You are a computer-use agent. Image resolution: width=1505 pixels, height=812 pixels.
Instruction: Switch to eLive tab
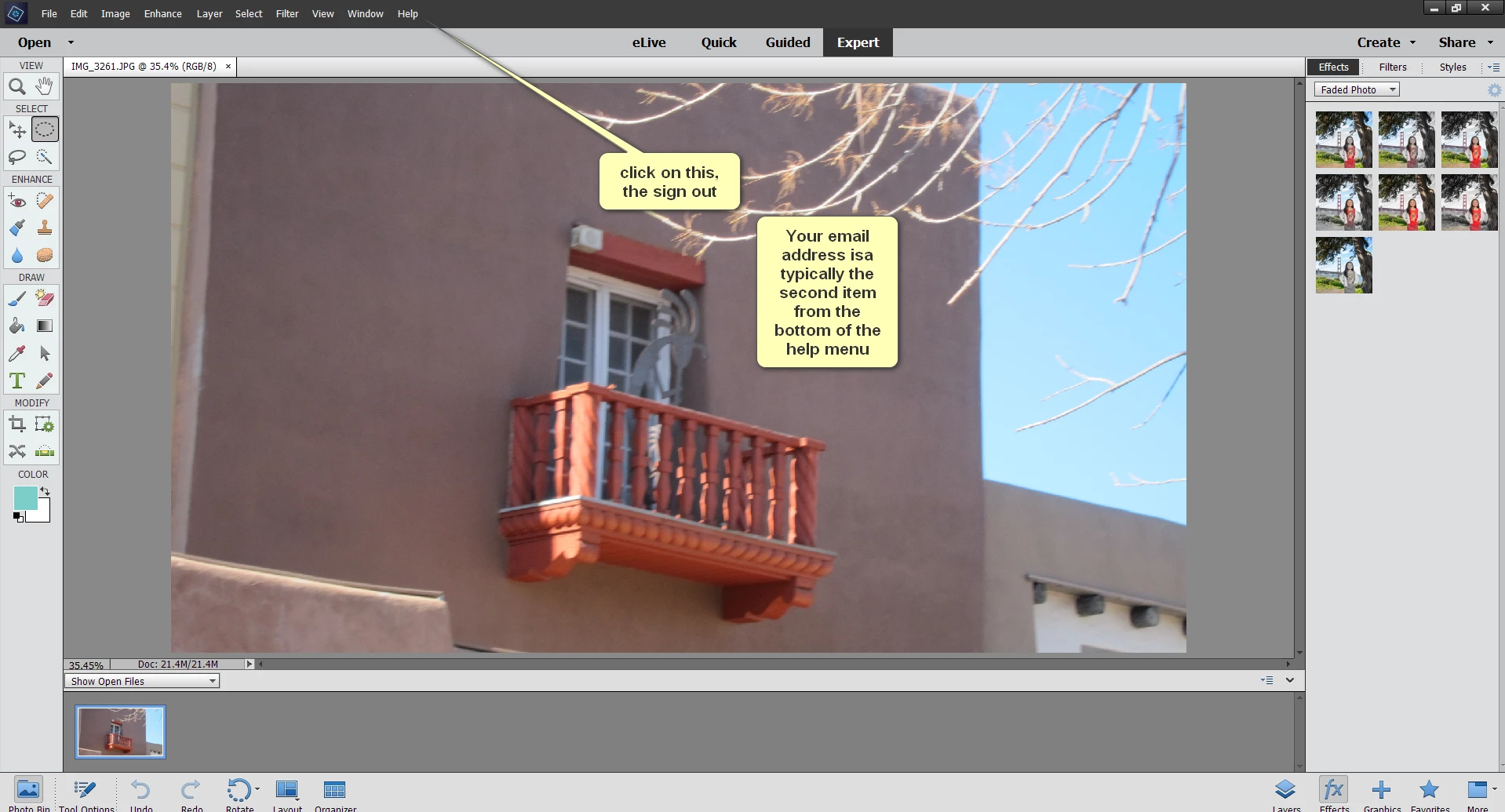649,42
